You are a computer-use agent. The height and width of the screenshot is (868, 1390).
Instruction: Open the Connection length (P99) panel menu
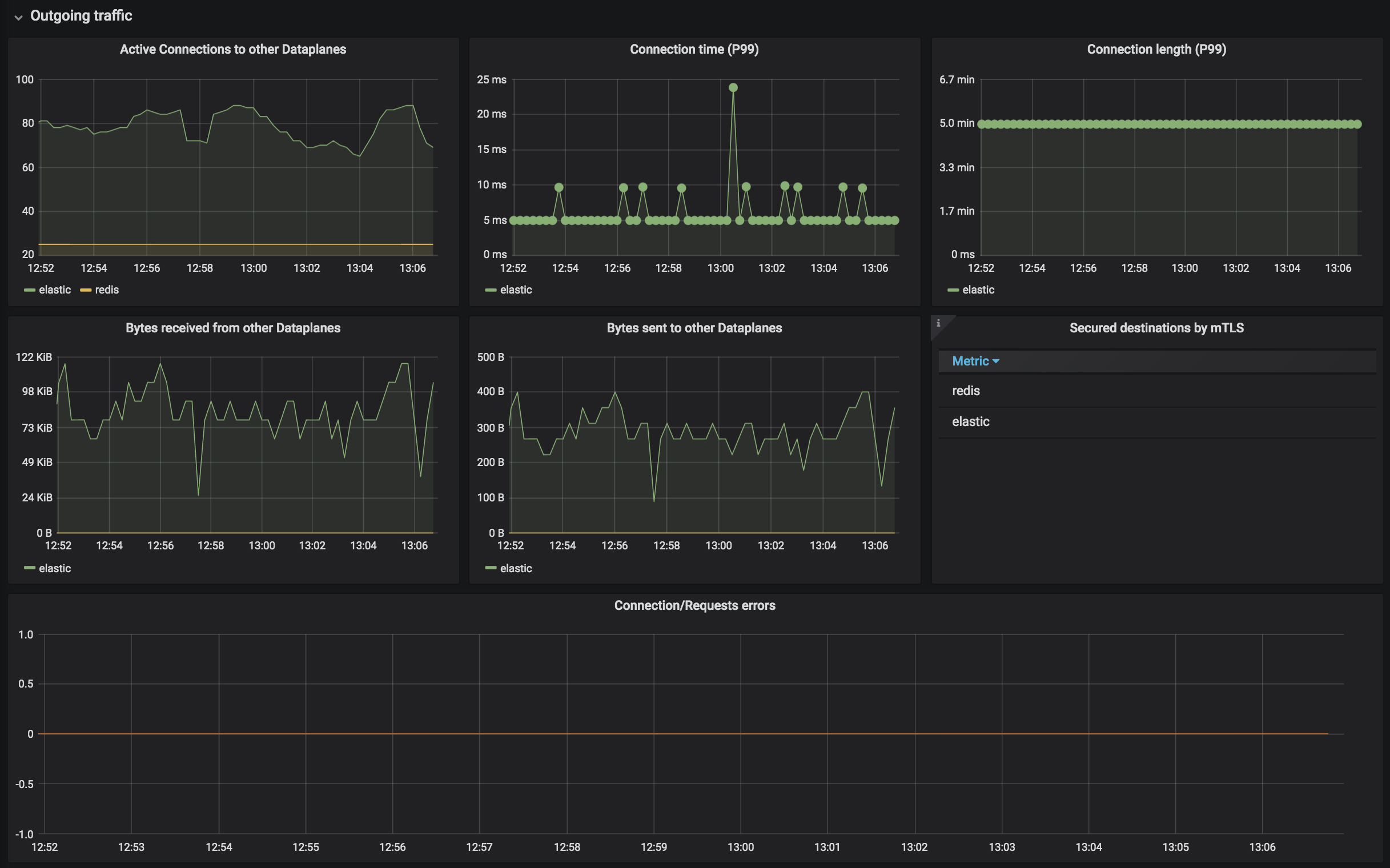[1157, 49]
